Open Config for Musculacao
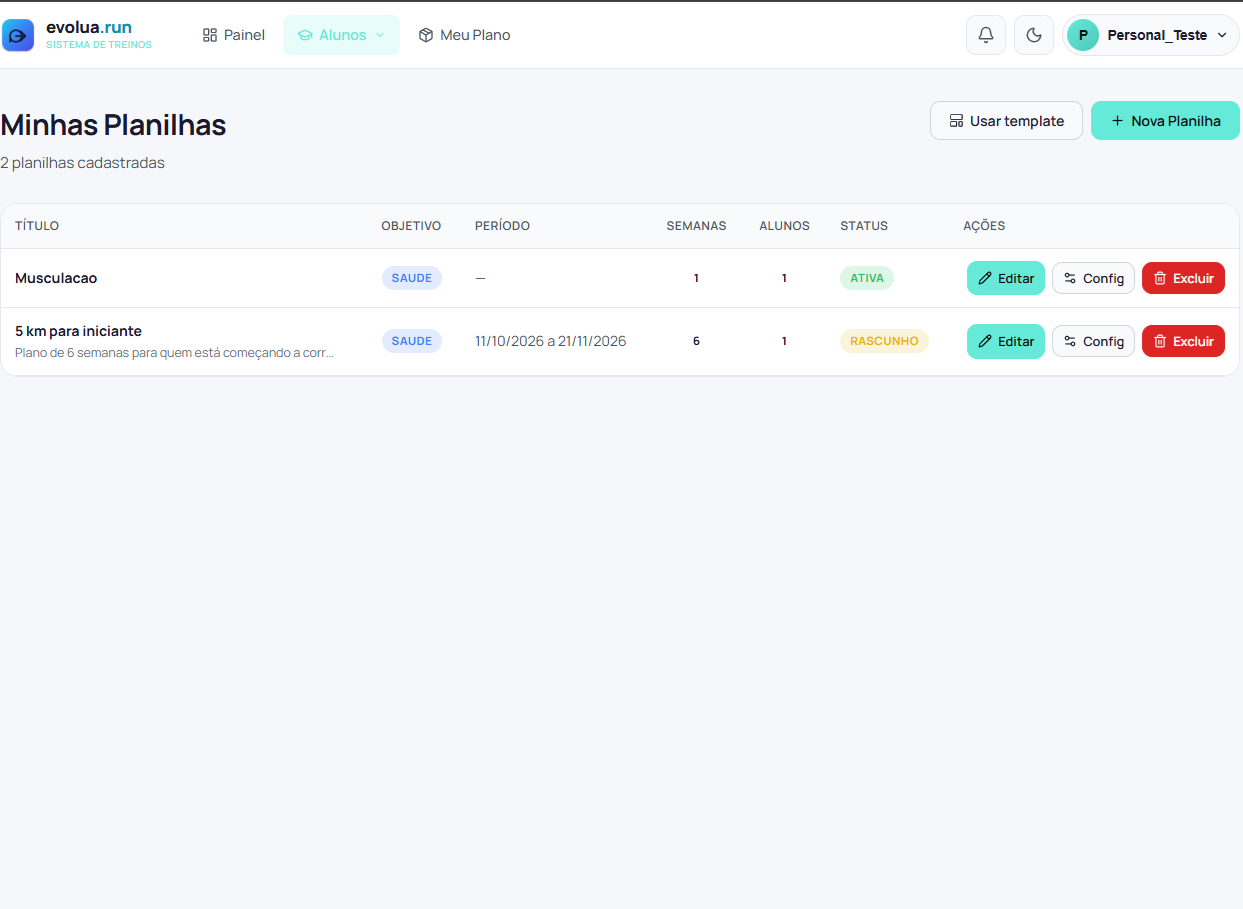1243x909 pixels. click(1093, 278)
